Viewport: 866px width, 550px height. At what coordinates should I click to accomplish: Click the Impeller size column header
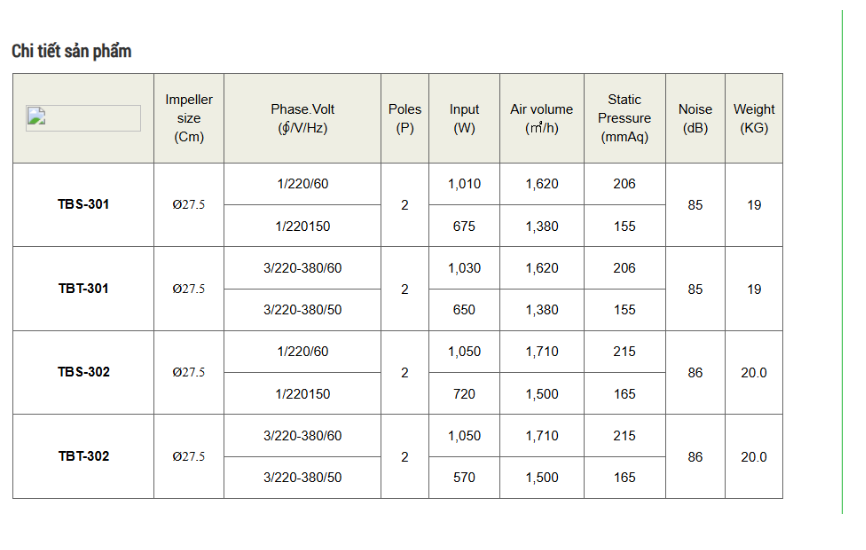tap(189, 118)
